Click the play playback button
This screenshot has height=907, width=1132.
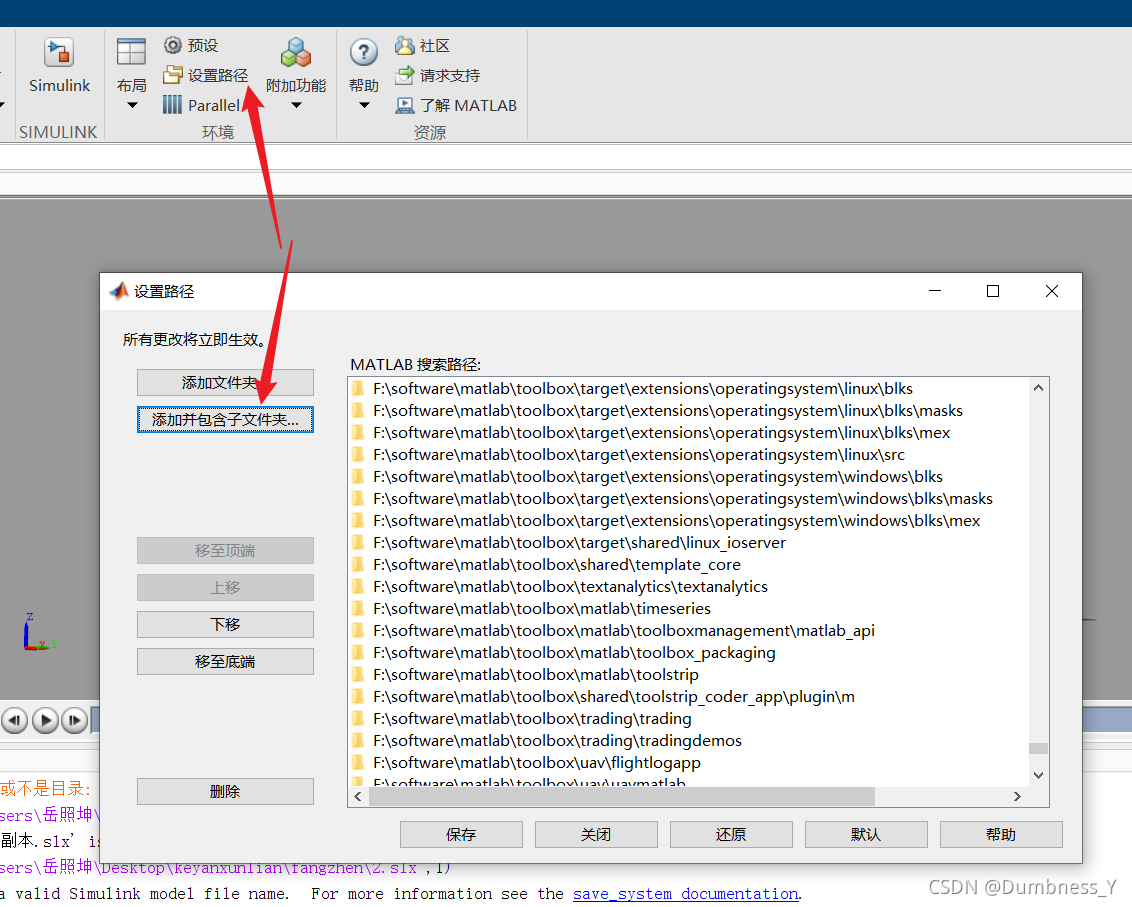[x=45, y=721]
